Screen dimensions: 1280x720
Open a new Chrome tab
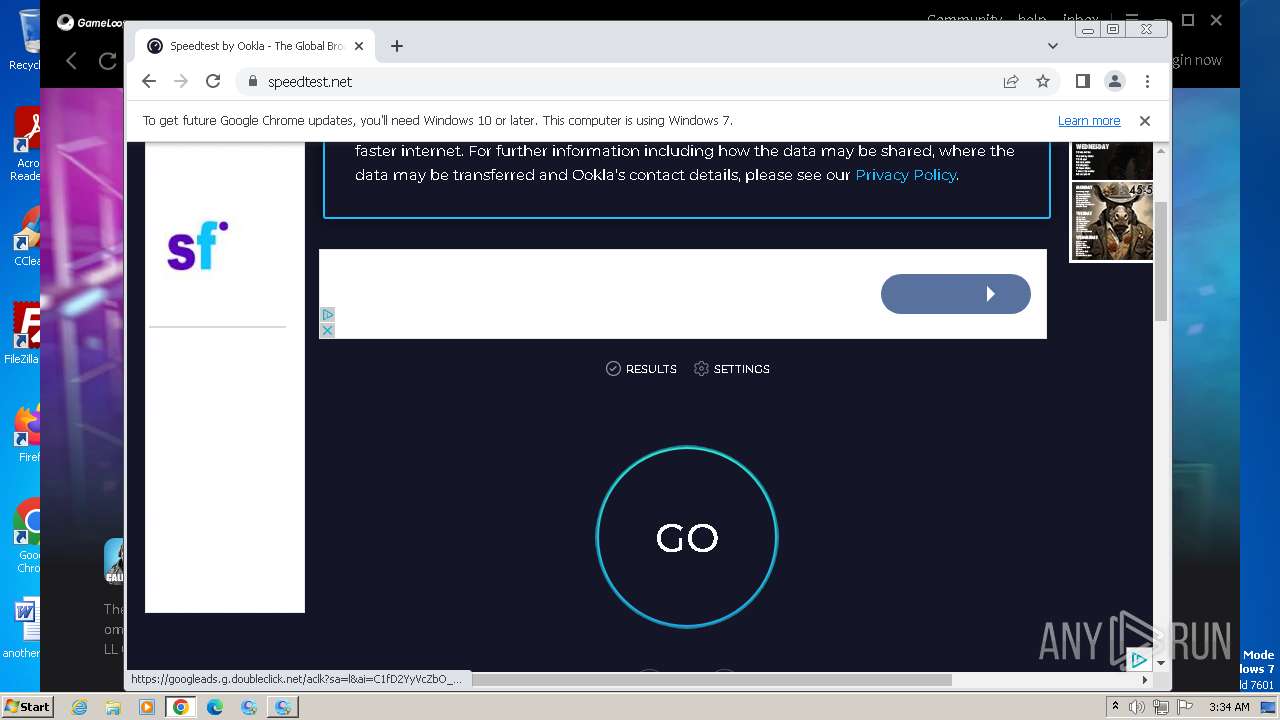coord(397,46)
